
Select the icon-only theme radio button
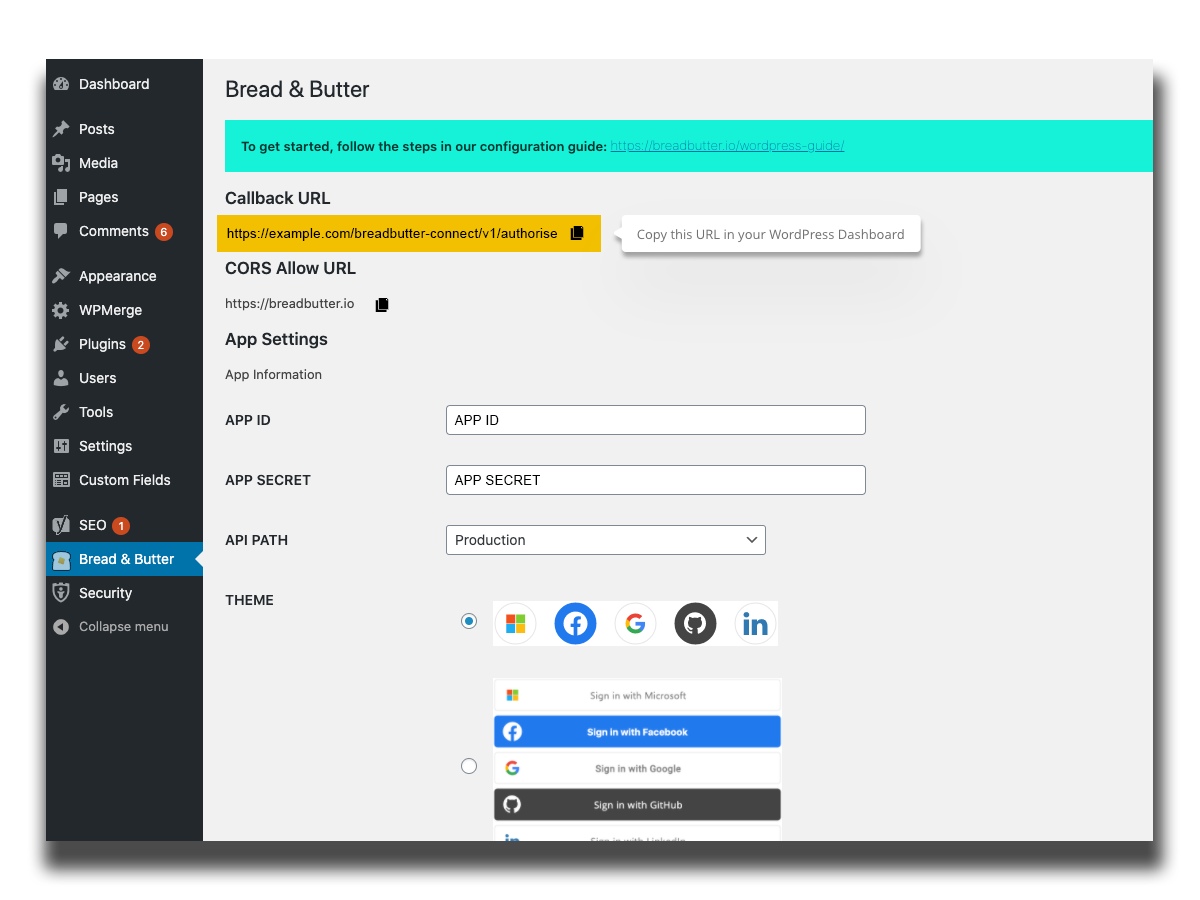coord(469,621)
